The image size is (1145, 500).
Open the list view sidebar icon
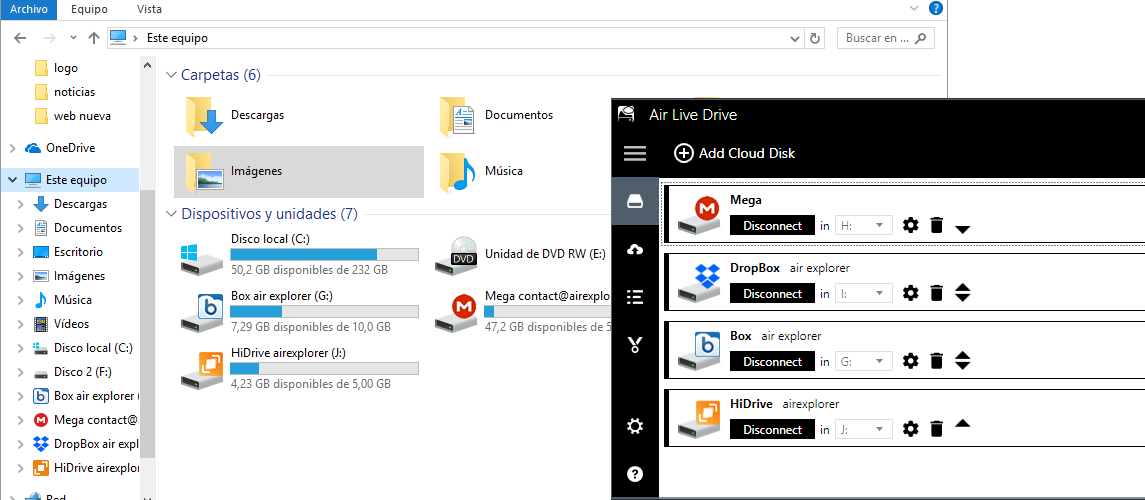635,296
